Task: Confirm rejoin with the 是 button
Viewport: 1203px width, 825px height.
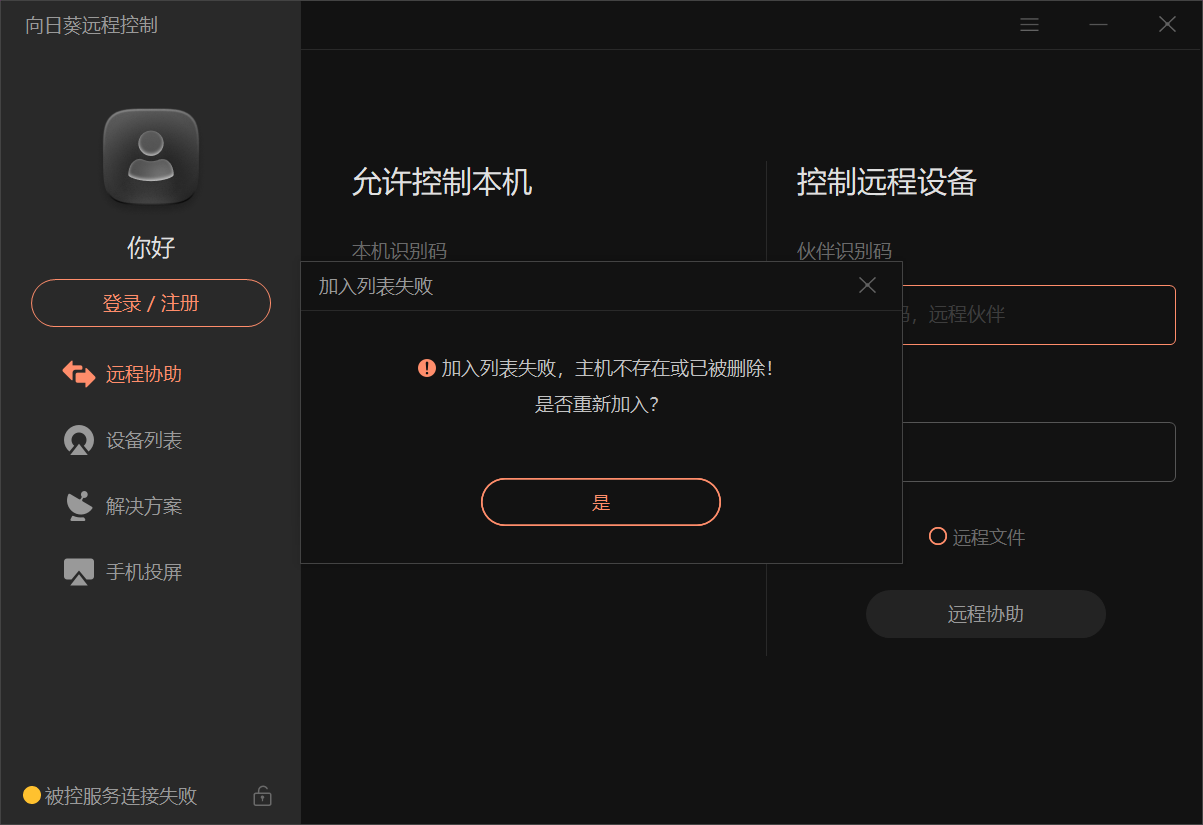Action: tap(601, 502)
